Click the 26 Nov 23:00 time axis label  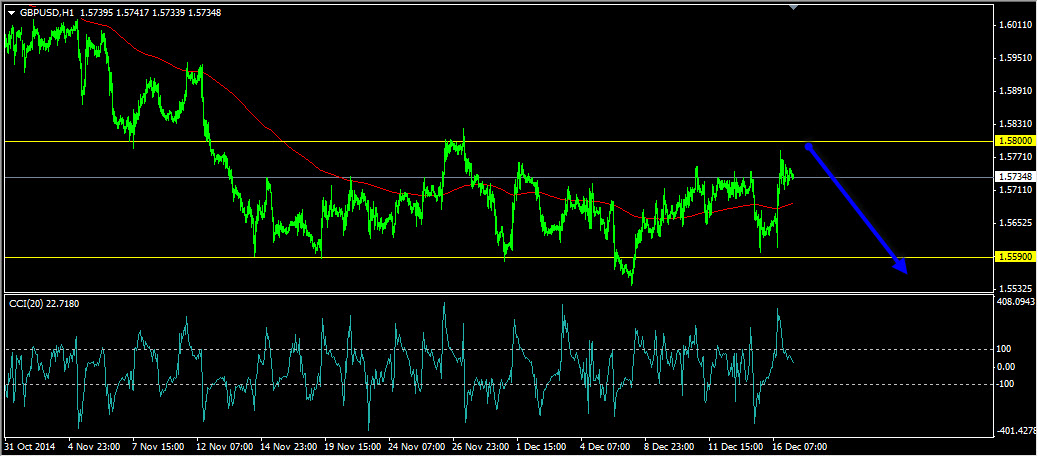(x=482, y=447)
